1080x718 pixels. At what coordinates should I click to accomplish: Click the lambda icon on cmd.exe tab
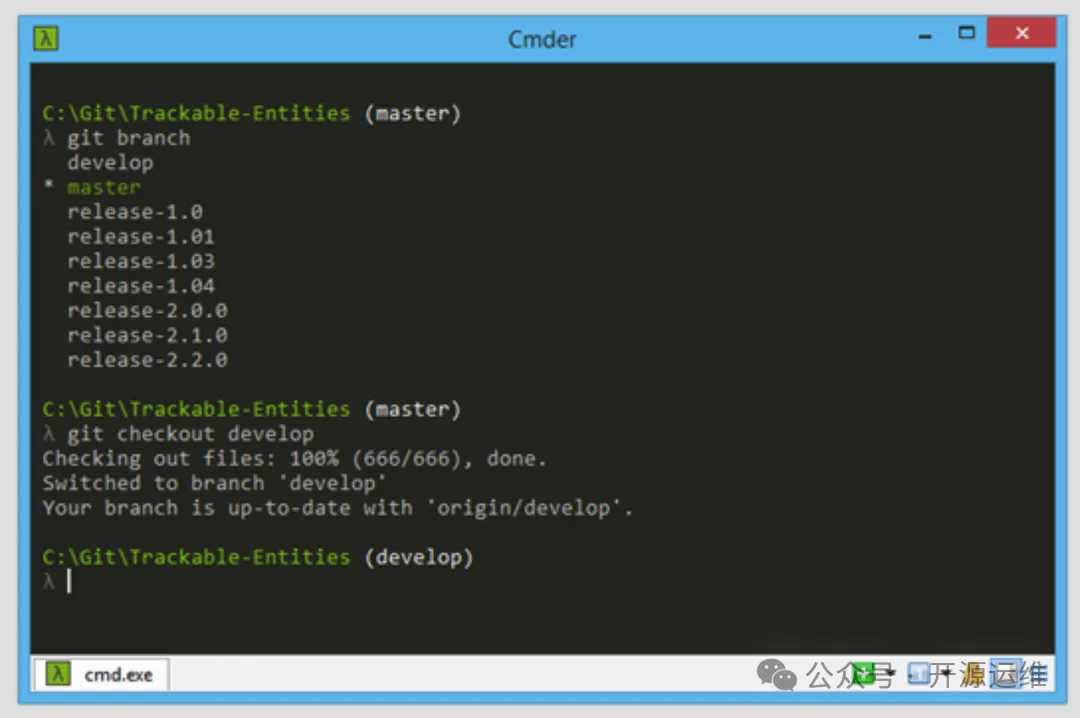pos(58,674)
